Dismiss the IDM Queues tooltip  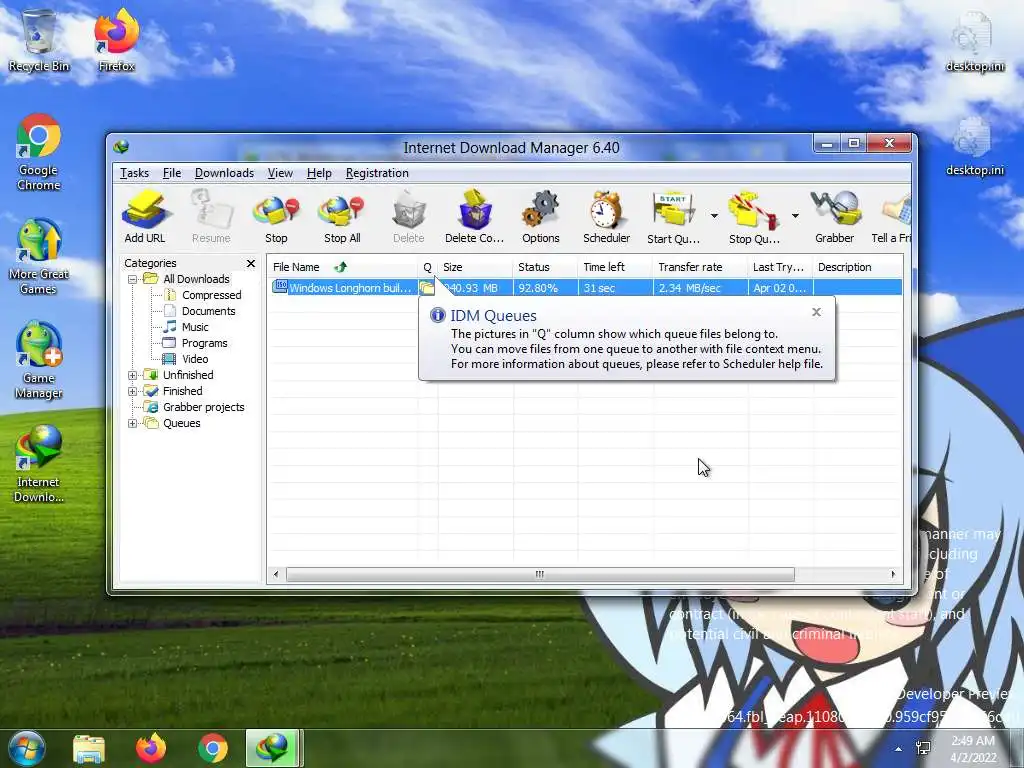coord(816,312)
